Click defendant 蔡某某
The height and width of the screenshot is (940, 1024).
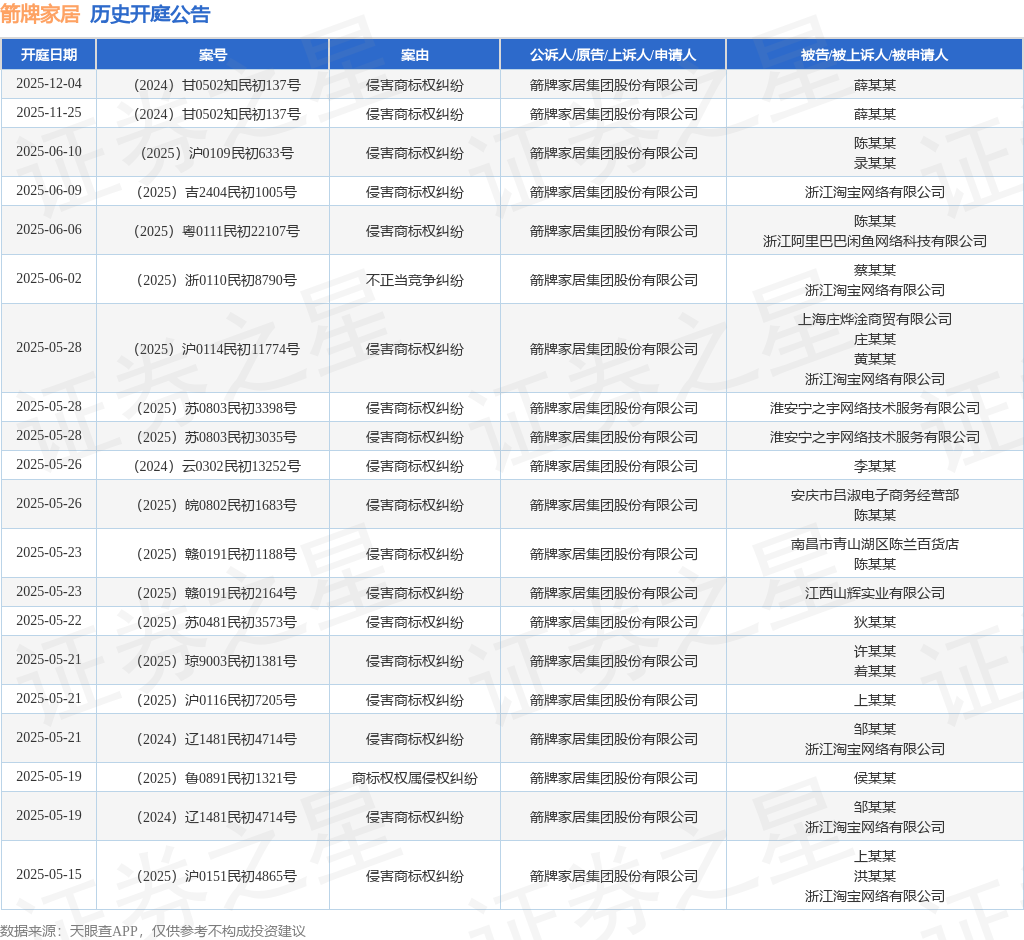click(874, 270)
